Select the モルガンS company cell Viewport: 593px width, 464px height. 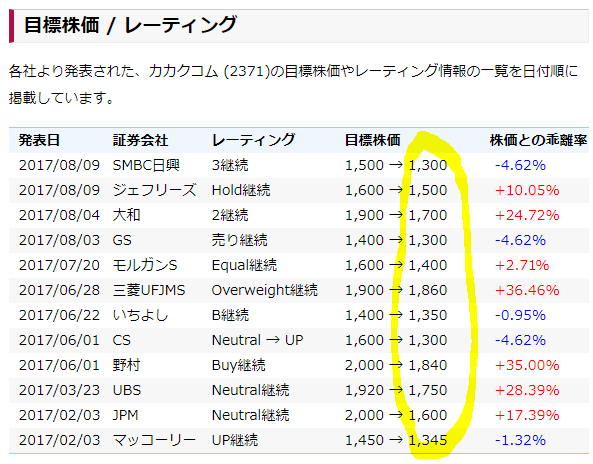145,265
